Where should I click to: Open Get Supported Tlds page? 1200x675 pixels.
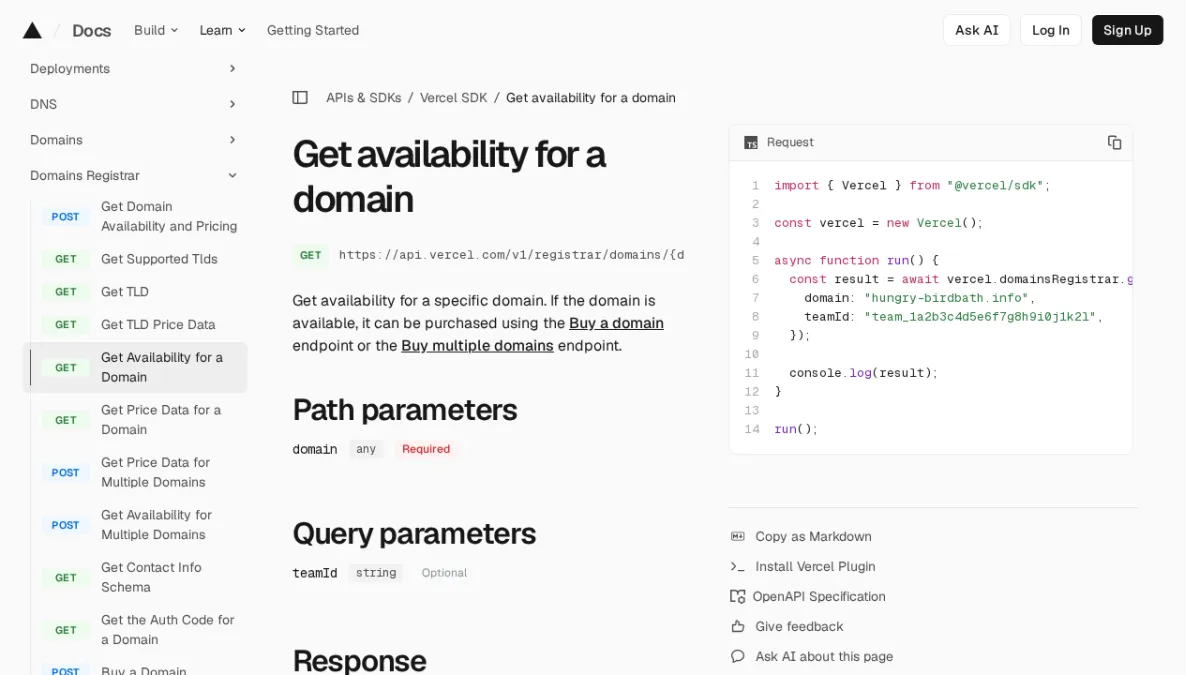point(159,259)
